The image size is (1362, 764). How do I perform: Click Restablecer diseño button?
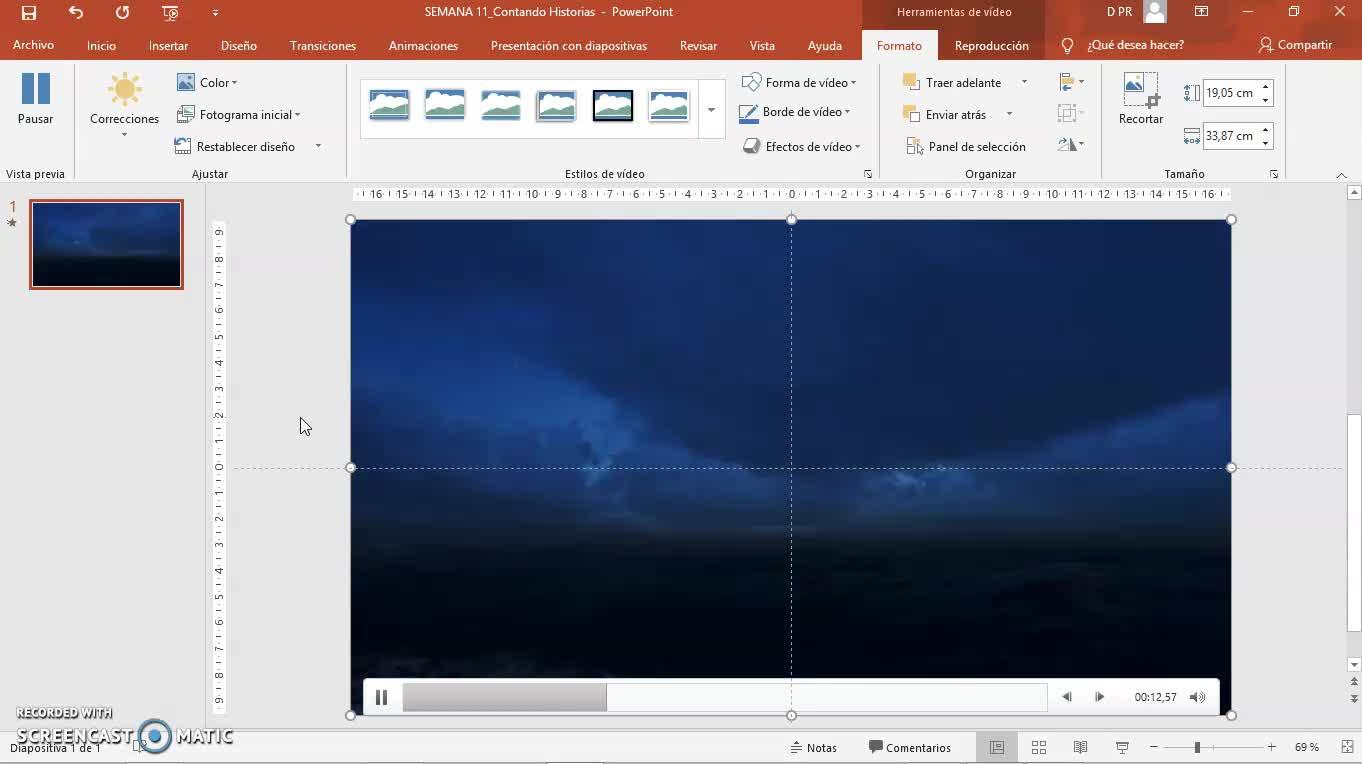[245, 147]
